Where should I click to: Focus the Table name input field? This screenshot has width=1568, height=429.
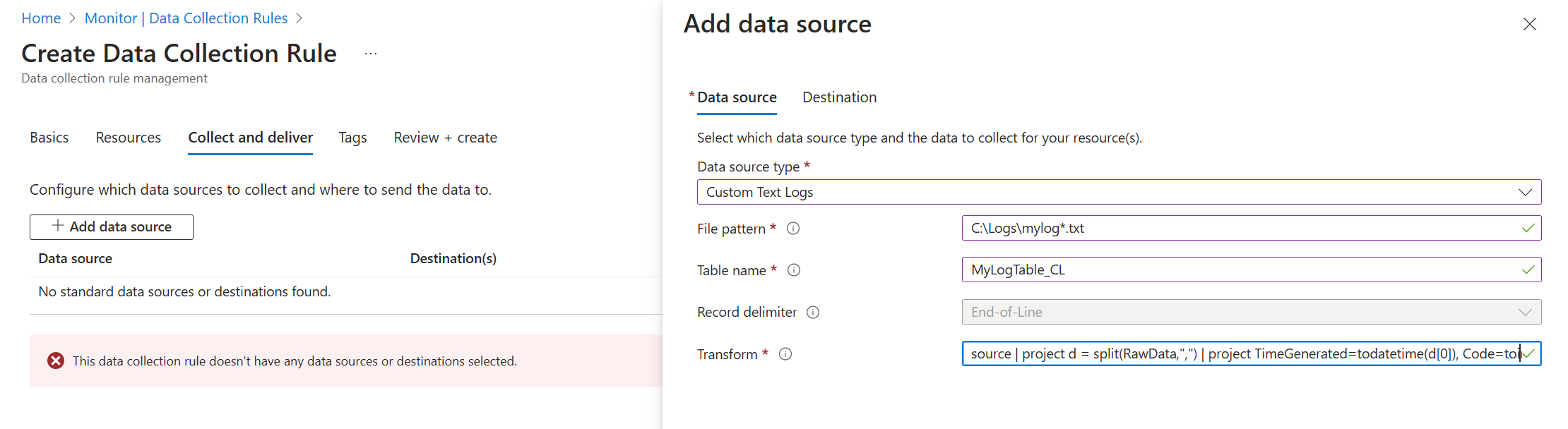point(1236,270)
